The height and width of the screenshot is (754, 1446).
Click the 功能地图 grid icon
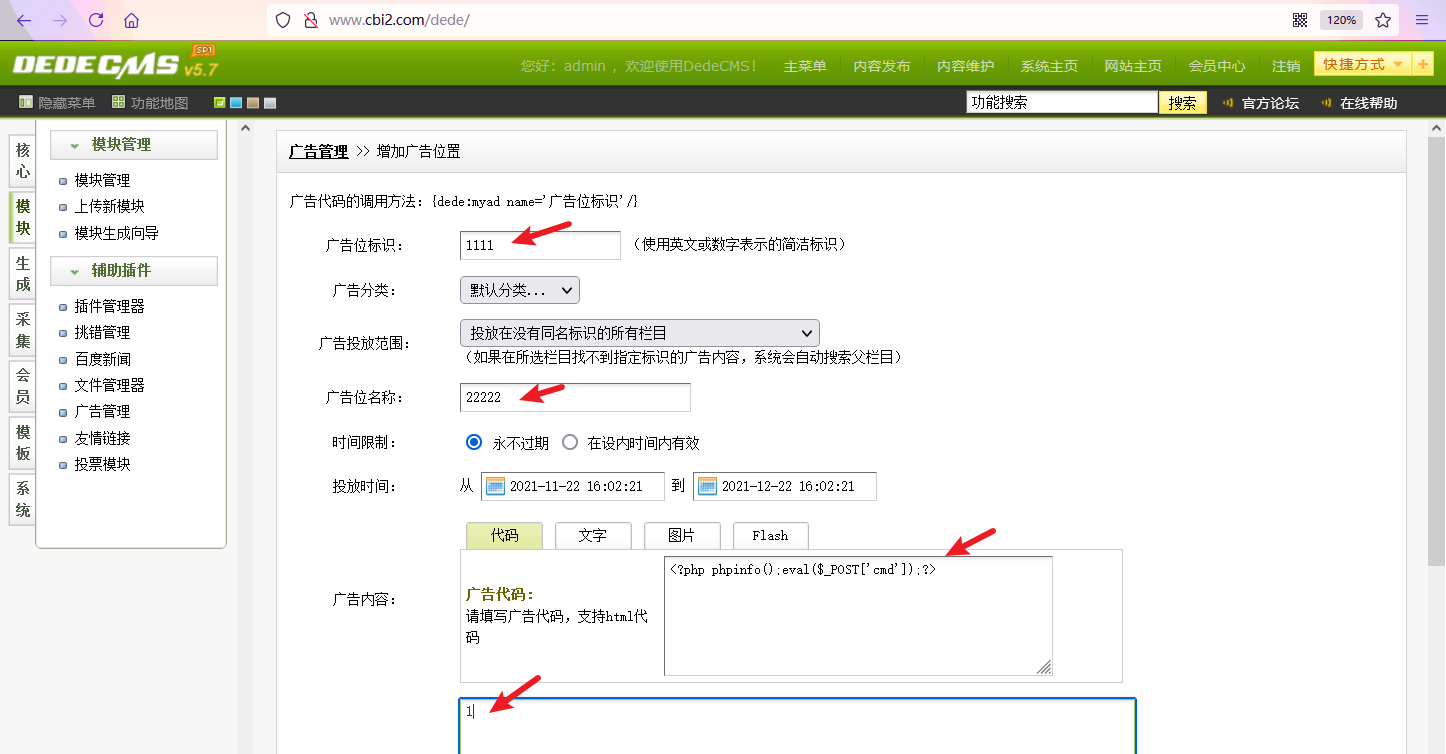[119, 102]
